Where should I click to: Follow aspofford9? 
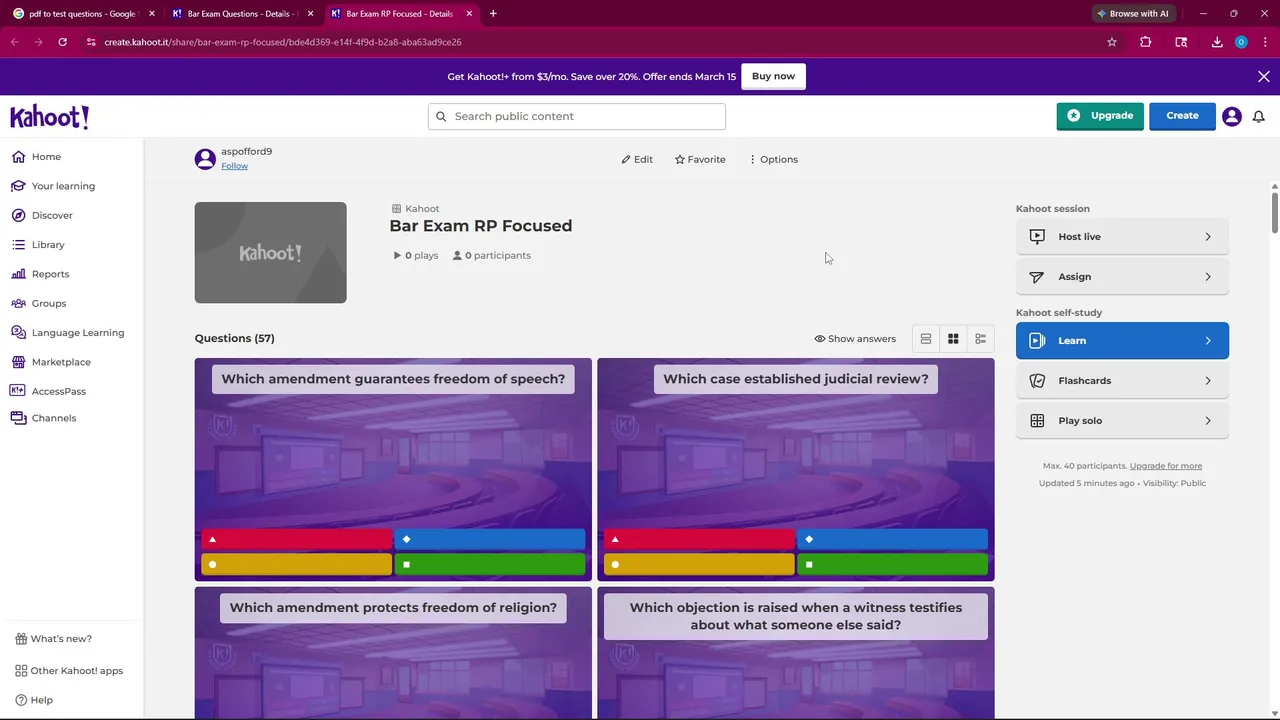[x=235, y=166]
